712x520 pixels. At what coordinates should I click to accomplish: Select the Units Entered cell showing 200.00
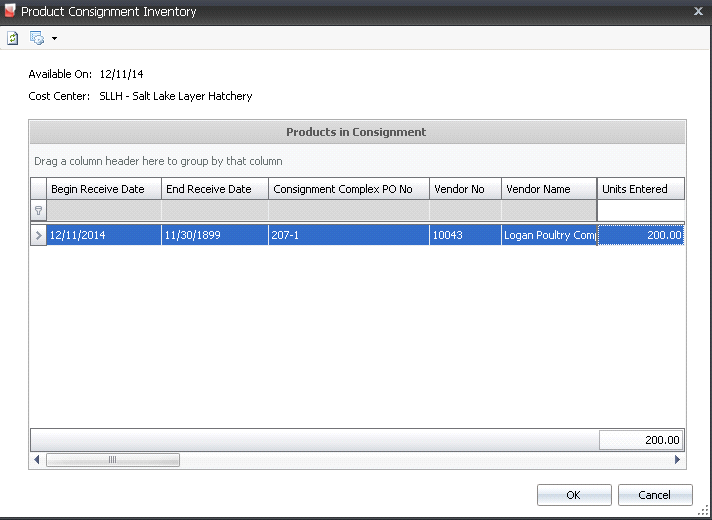(x=640, y=236)
